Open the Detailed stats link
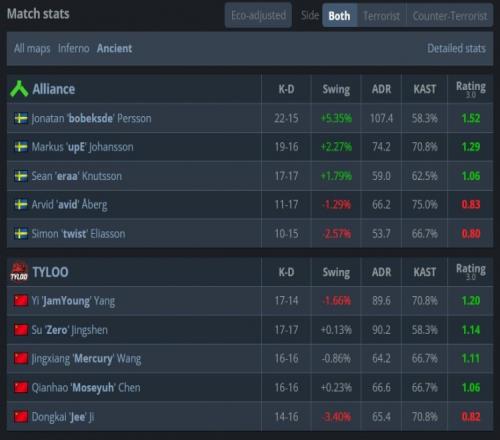500x440 pixels. pyautogui.click(x=456, y=49)
